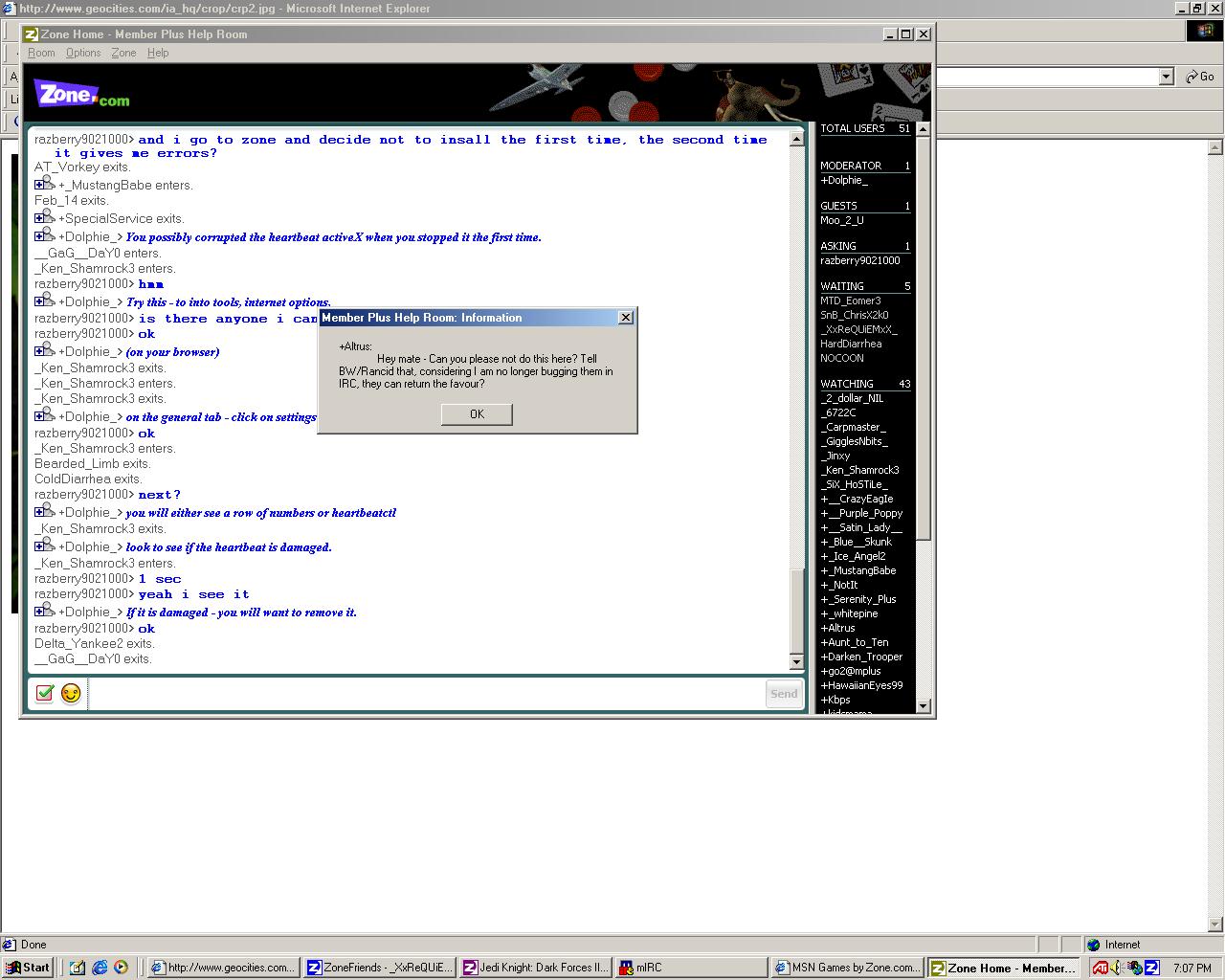Open the Options menu
The height and width of the screenshot is (980, 1225).
[83, 53]
